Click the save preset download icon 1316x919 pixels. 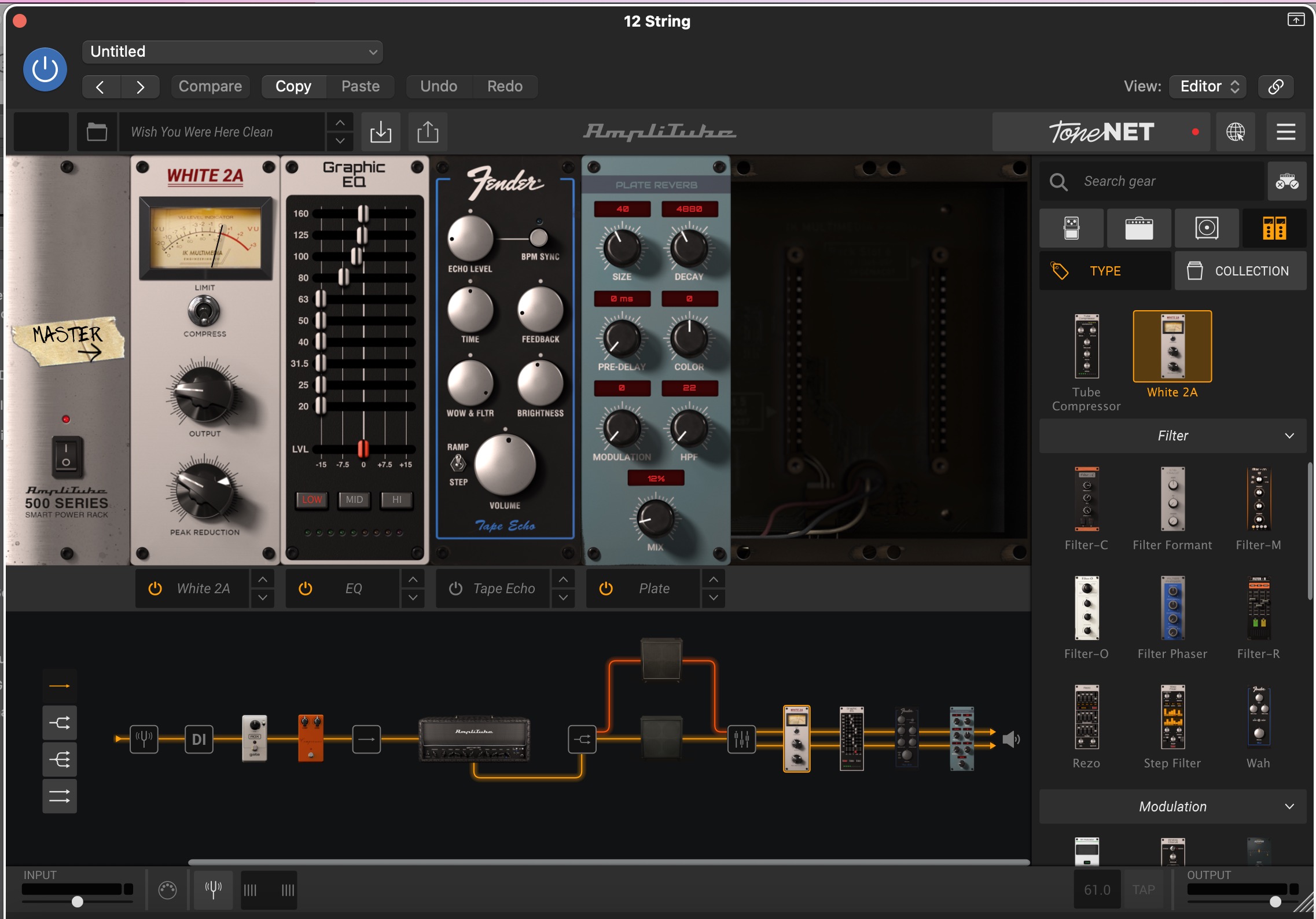pos(380,132)
